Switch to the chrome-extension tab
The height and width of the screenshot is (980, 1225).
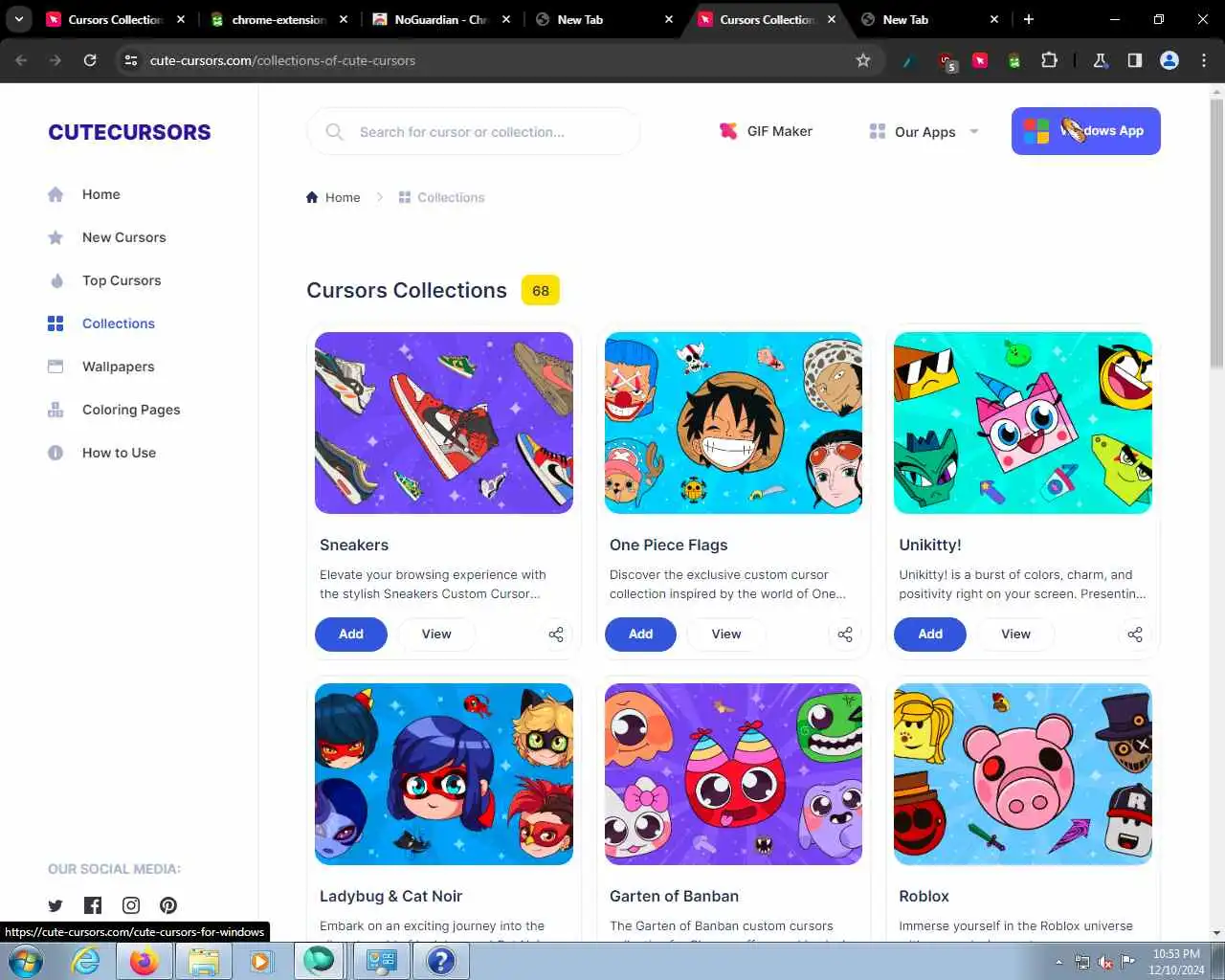tap(278, 19)
